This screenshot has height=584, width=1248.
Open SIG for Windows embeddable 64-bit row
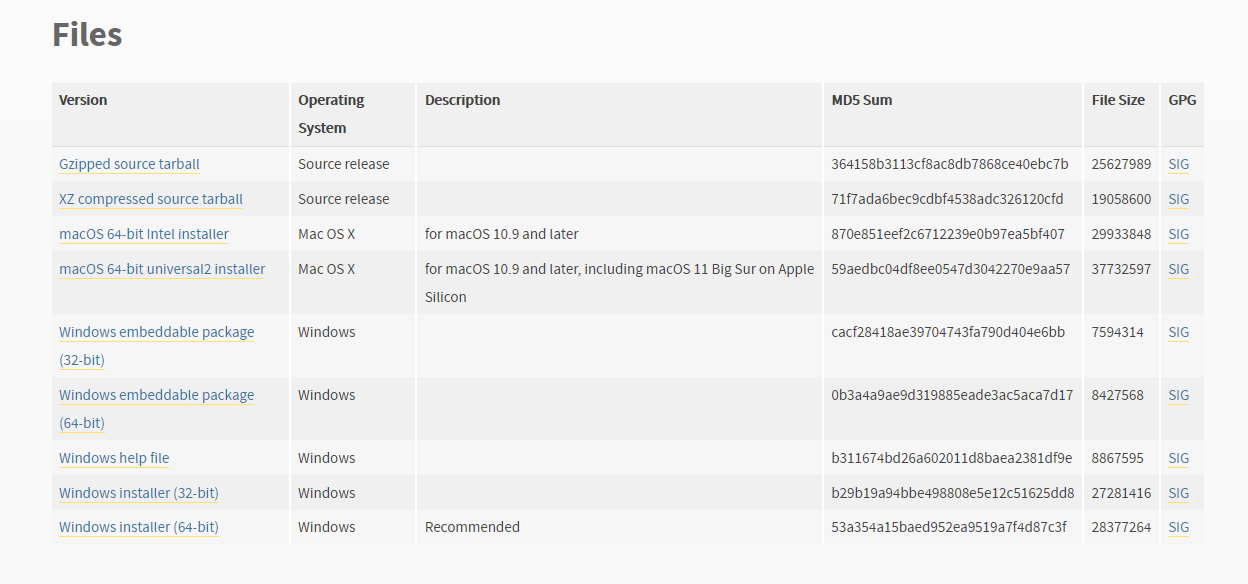pyautogui.click(x=1179, y=395)
